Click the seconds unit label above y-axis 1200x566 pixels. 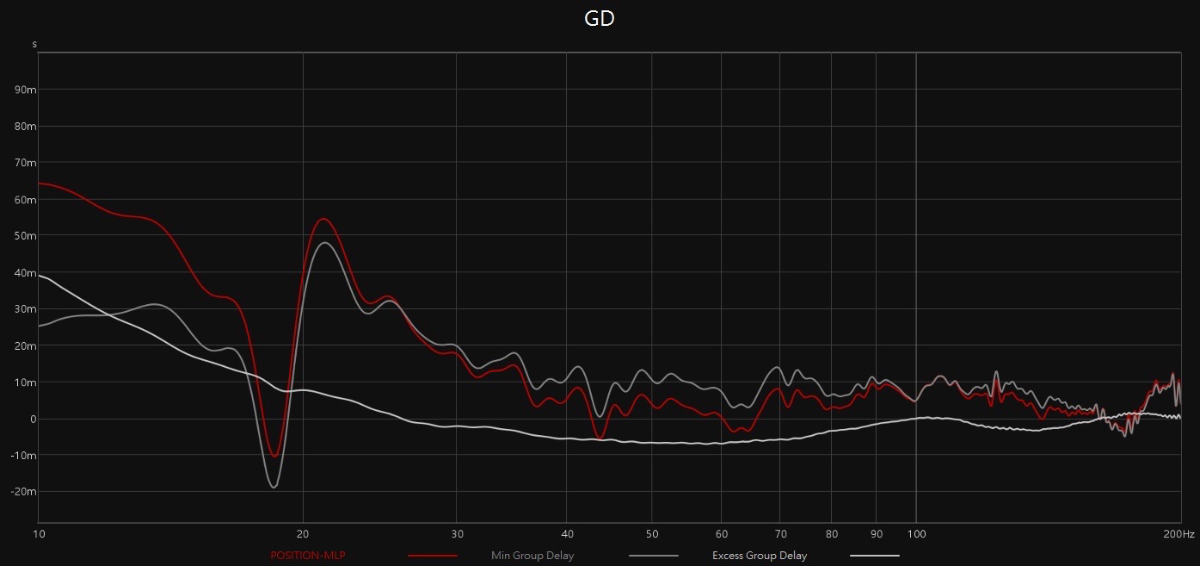click(x=34, y=45)
